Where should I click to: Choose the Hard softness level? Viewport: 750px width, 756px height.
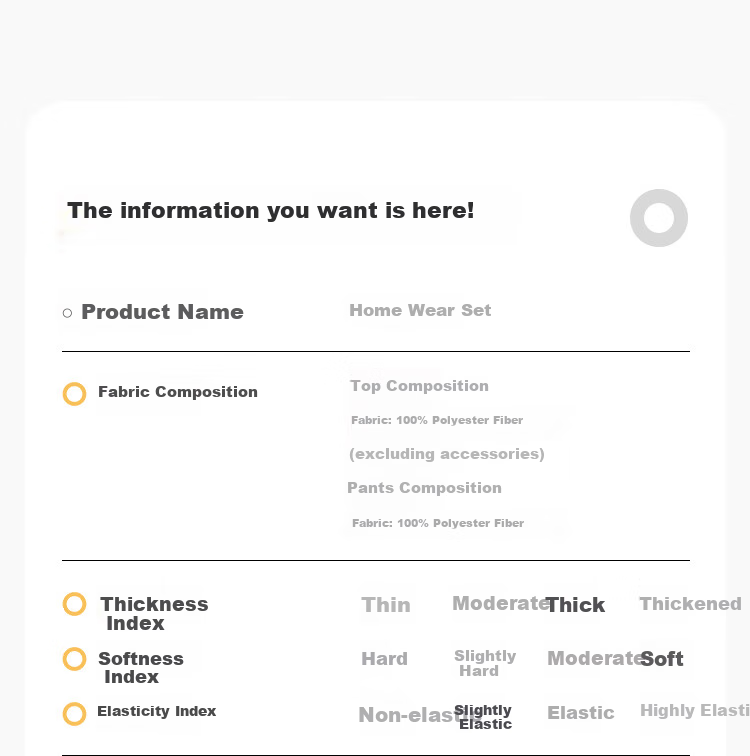(385, 659)
